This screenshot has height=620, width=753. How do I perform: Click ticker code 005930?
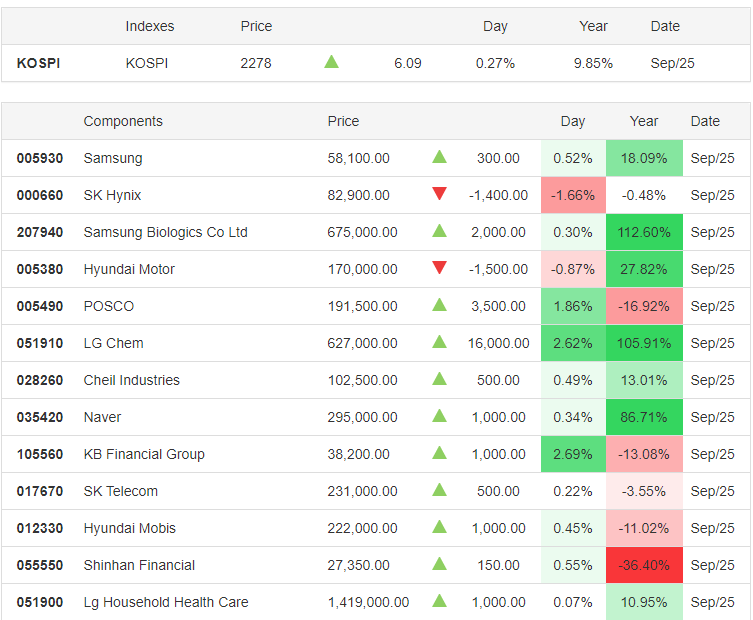(40, 158)
